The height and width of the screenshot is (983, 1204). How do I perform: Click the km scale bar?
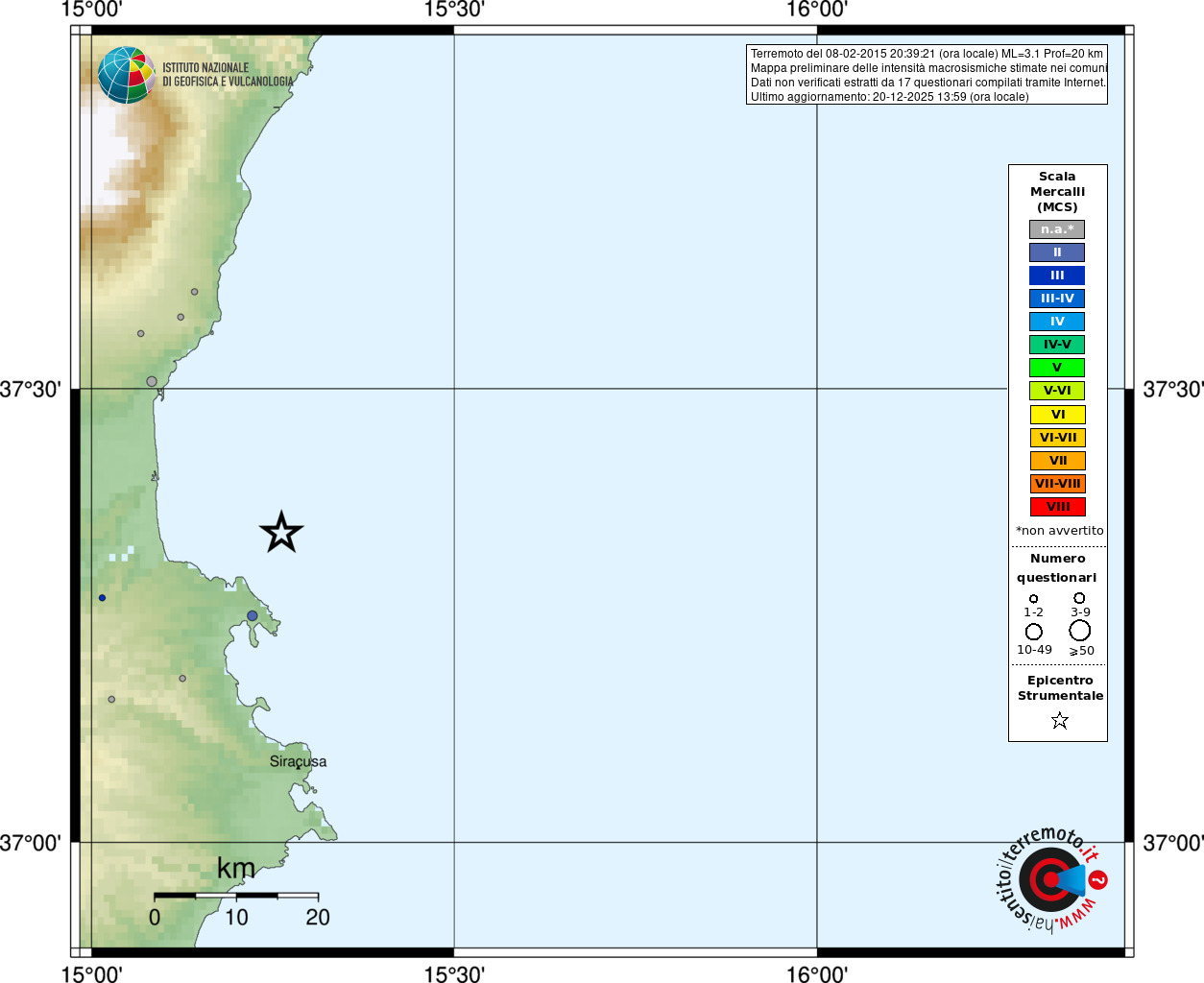[236, 896]
